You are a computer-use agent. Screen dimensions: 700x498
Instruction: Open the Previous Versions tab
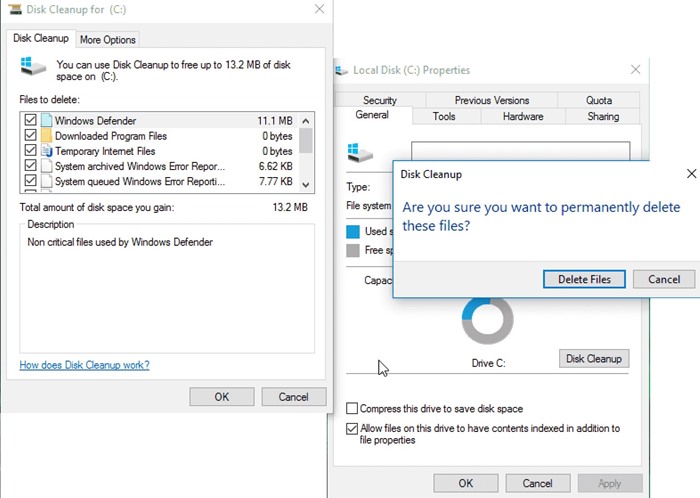[x=492, y=100]
